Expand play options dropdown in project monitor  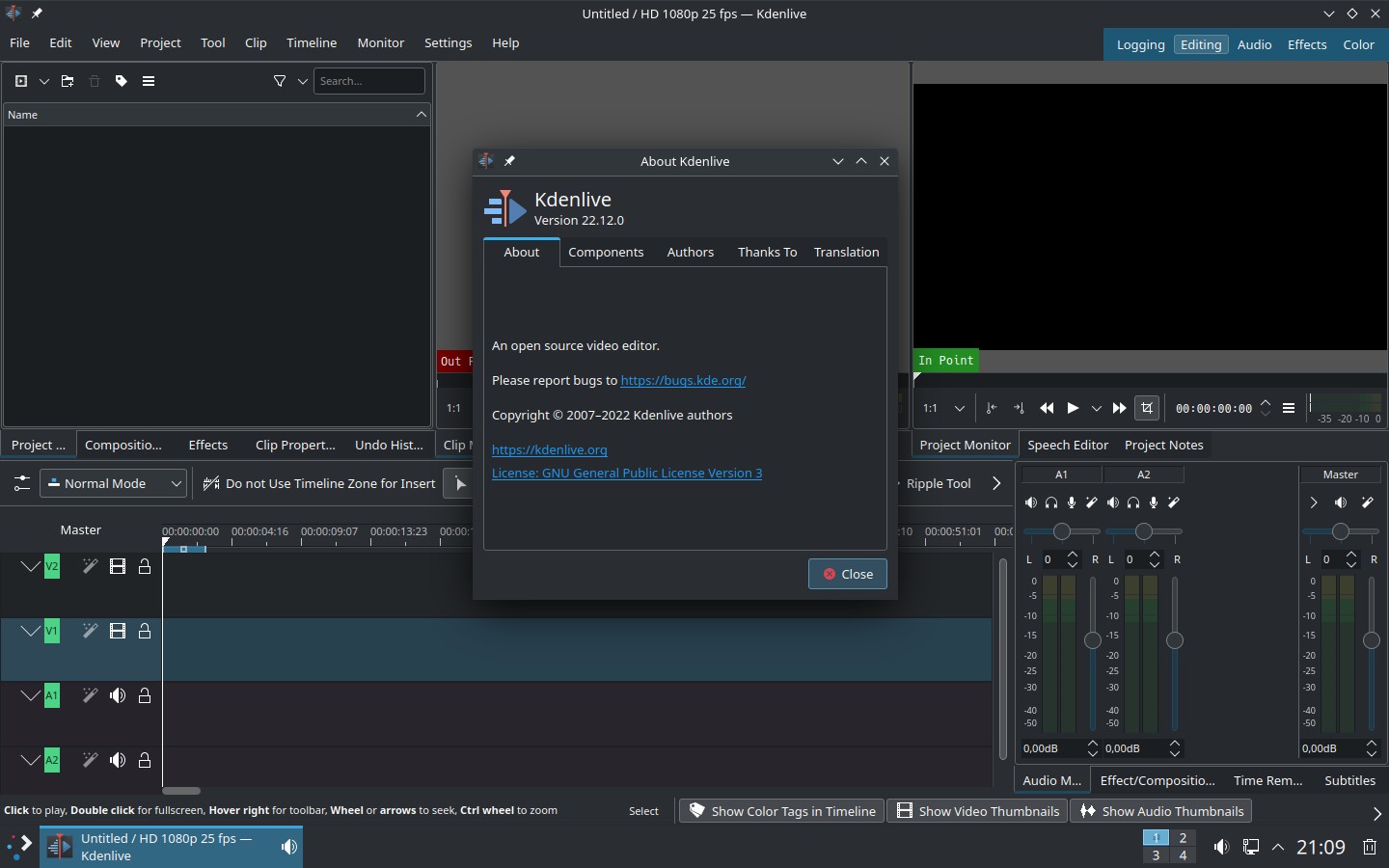coord(1097,408)
